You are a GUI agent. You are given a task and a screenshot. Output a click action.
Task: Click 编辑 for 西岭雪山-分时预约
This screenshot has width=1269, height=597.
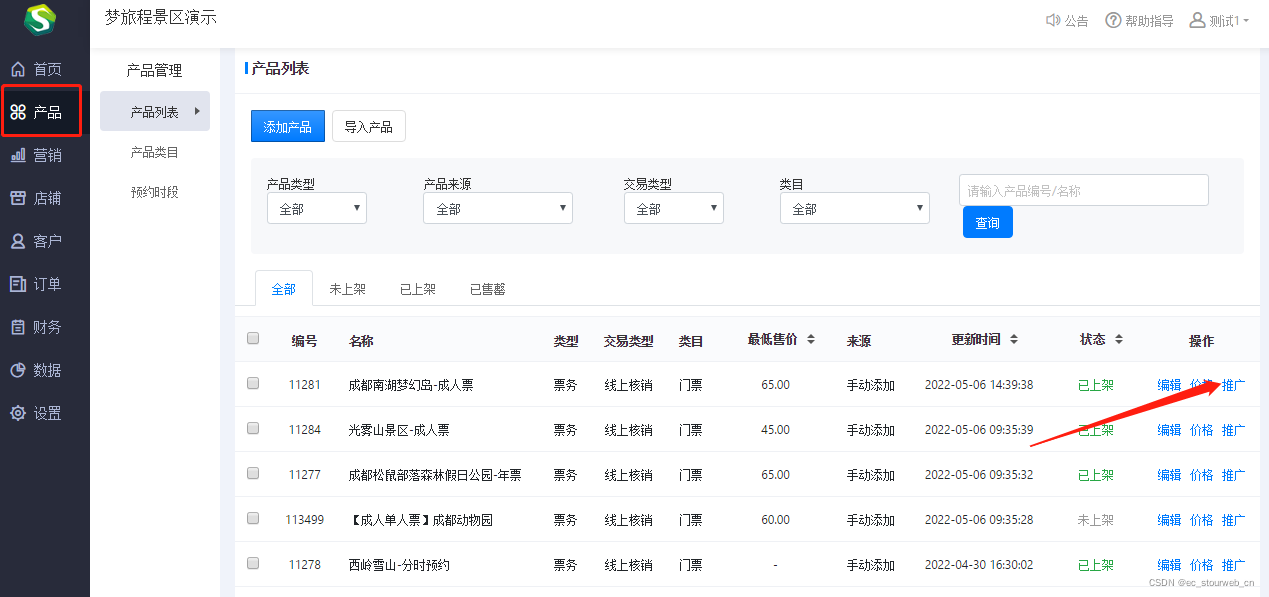[x=1169, y=565]
